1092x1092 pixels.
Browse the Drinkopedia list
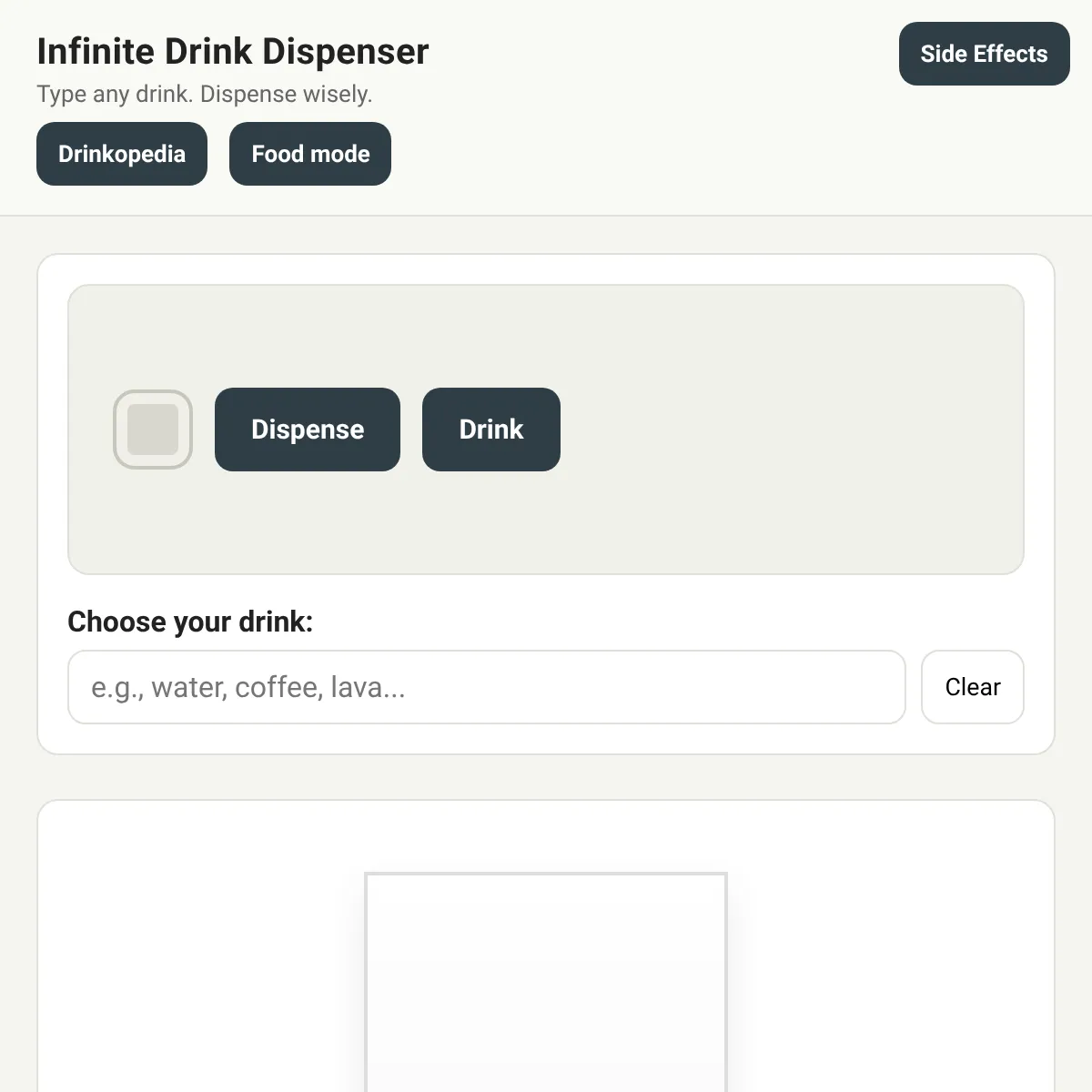point(122,154)
